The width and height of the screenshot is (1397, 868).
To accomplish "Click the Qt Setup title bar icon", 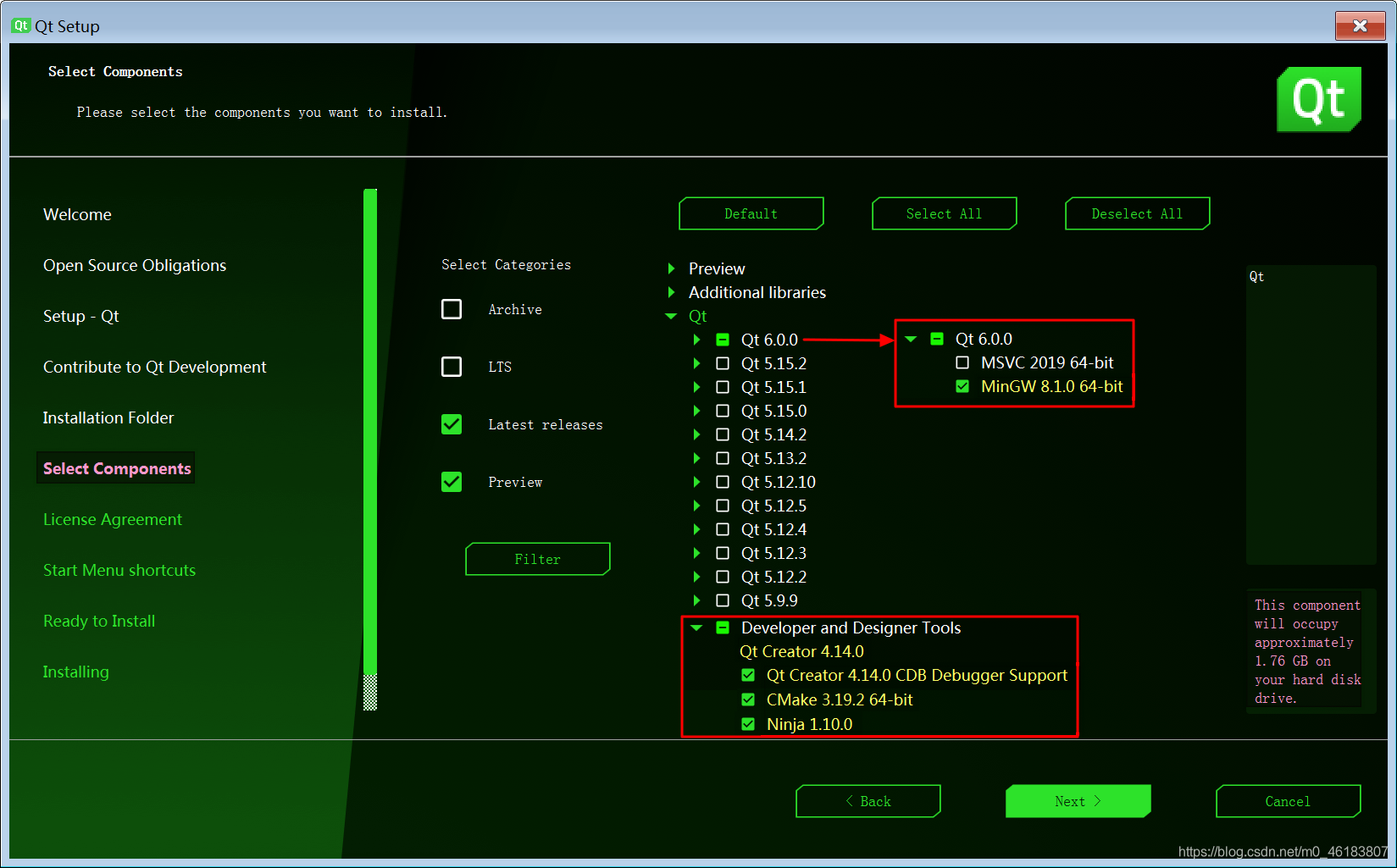I will coord(20,25).
